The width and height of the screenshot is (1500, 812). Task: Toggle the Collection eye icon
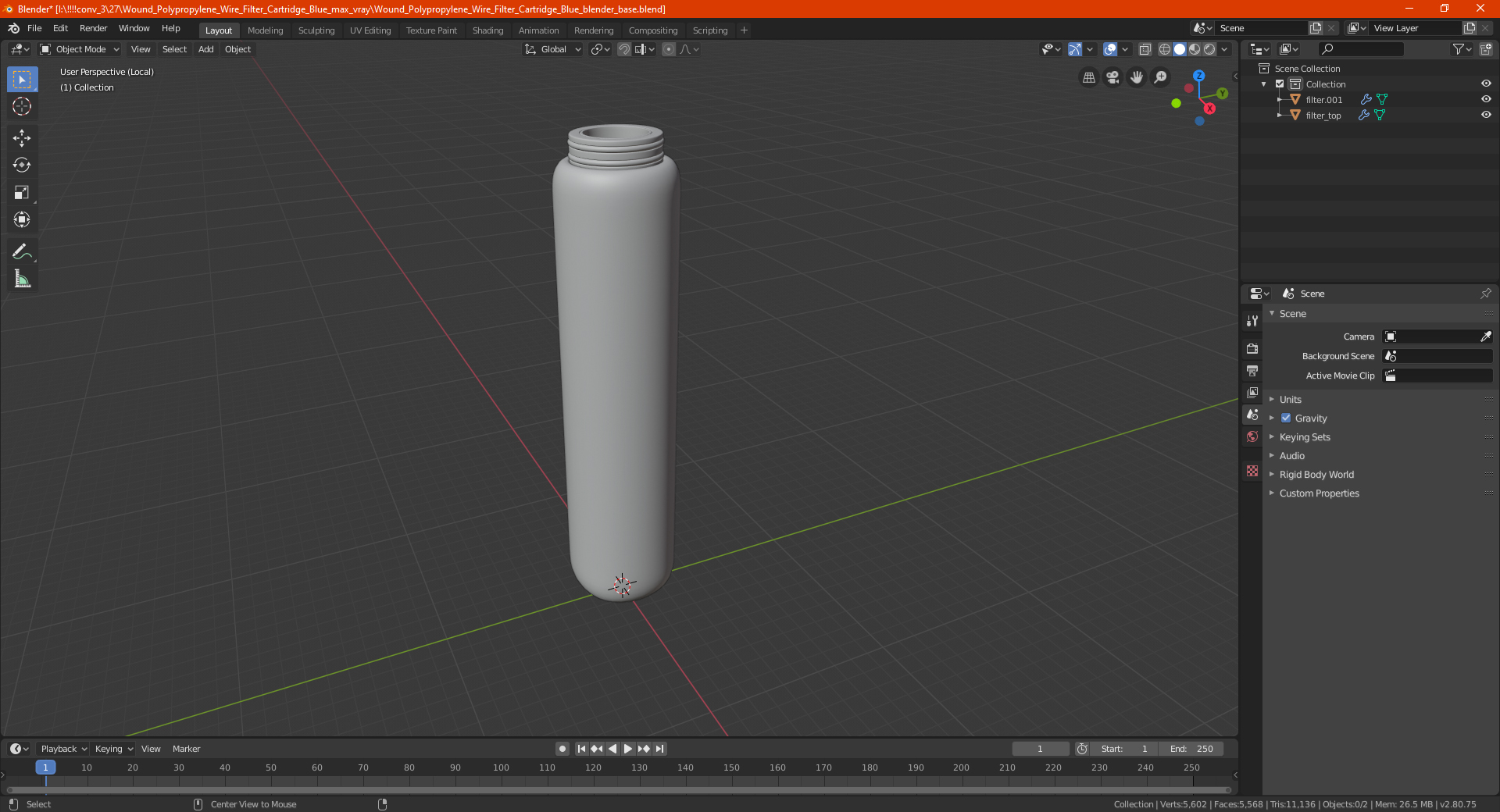pos(1486,84)
